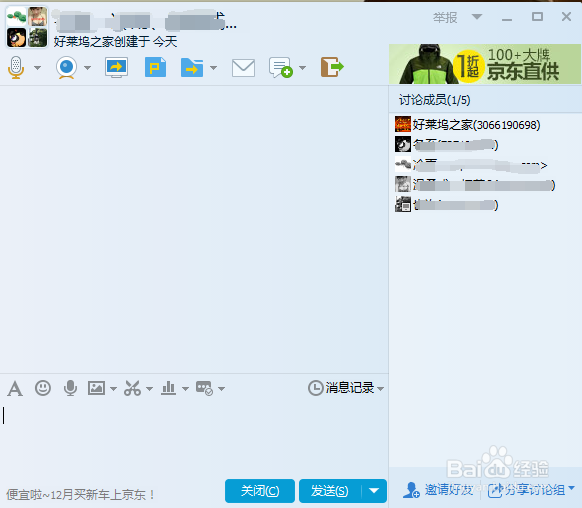Open voice call options dropdown arrow
Image resolution: width=582 pixels, height=508 pixels.
coord(37,68)
